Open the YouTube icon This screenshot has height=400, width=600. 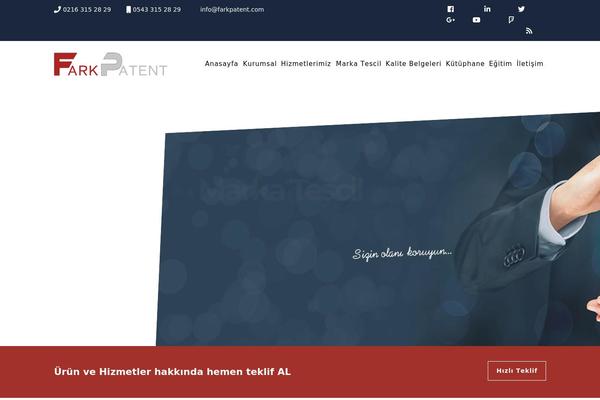(476, 20)
